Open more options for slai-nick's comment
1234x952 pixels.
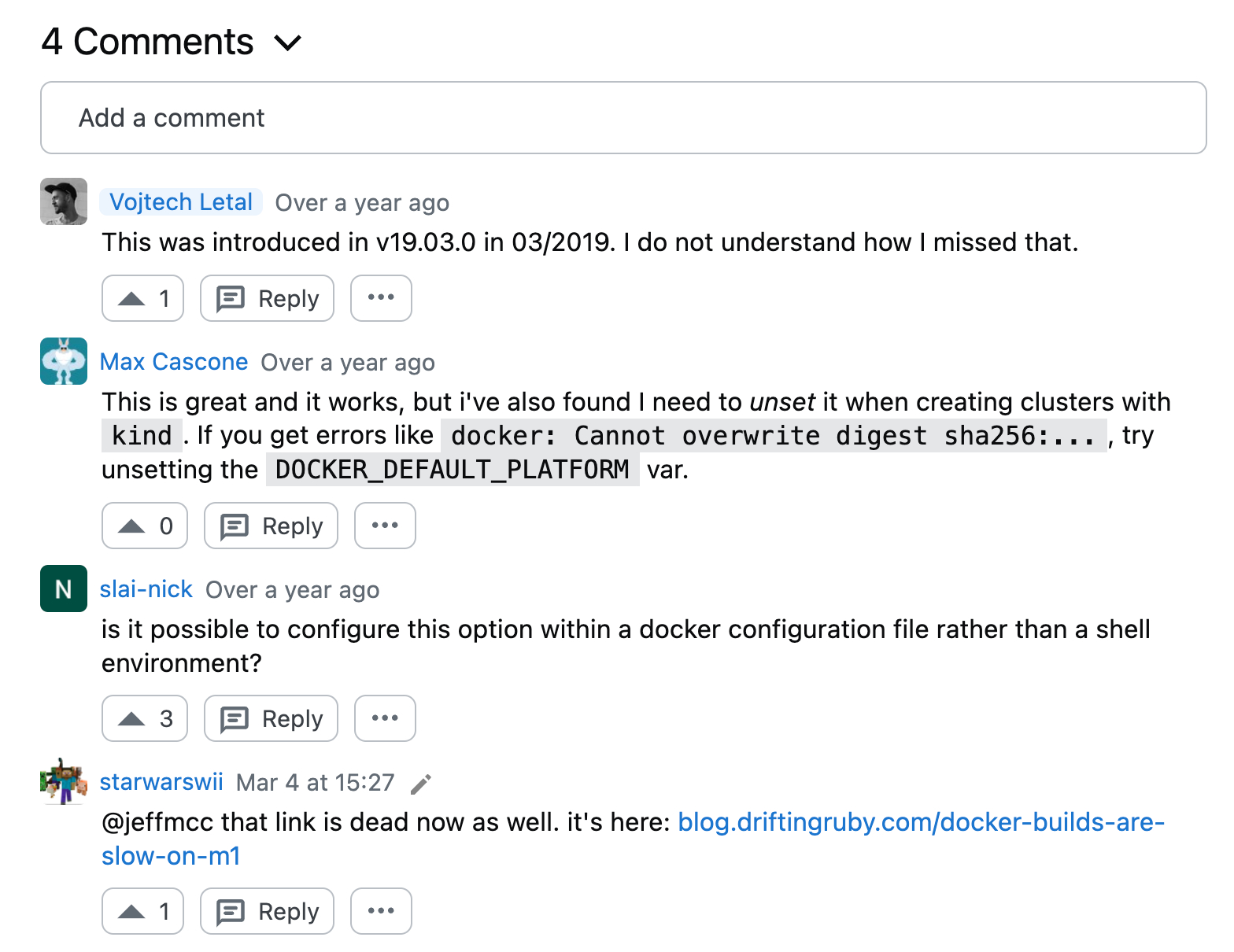click(x=385, y=718)
